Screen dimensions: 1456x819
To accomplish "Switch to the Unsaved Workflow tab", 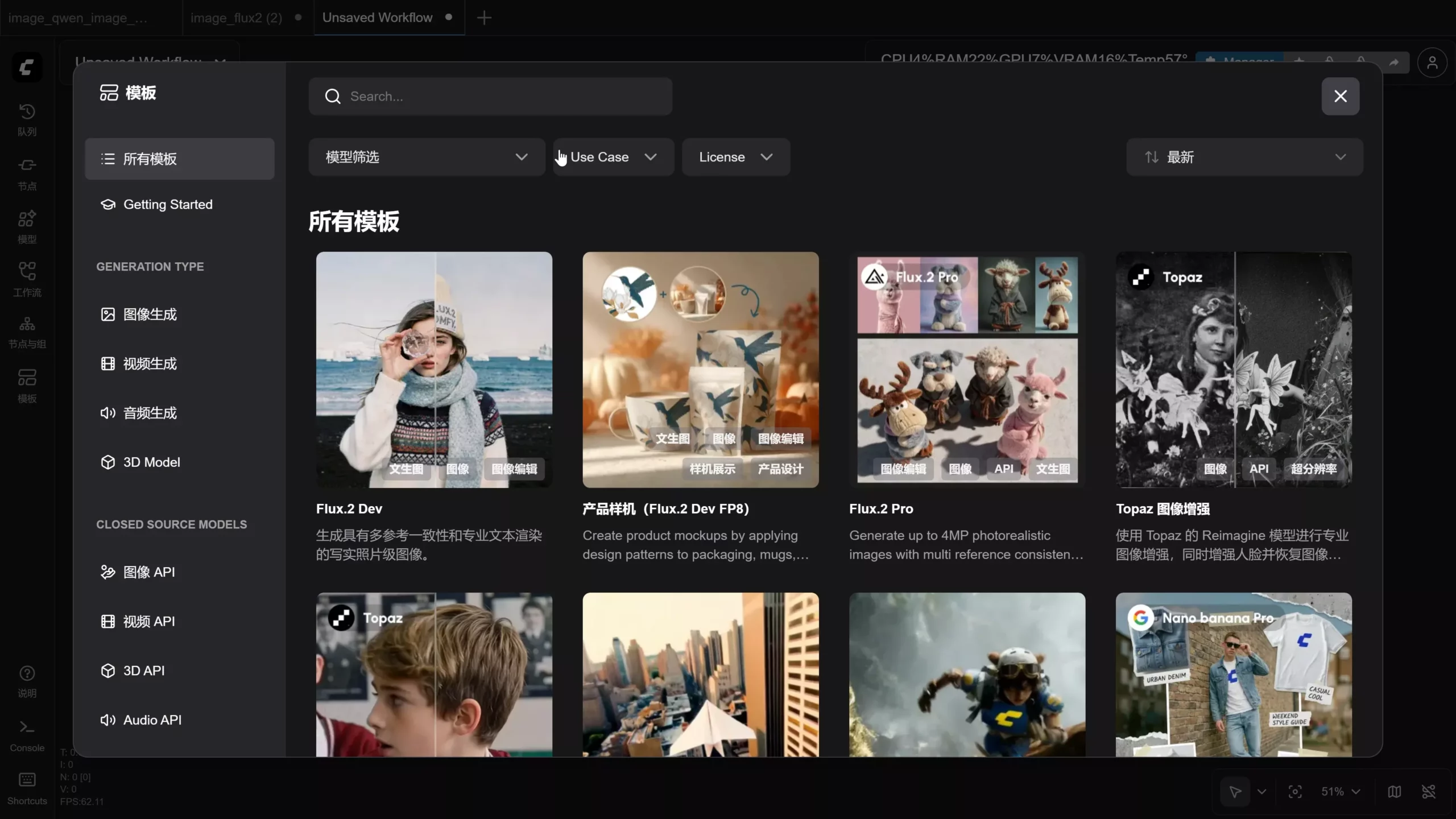I will 377,18.
